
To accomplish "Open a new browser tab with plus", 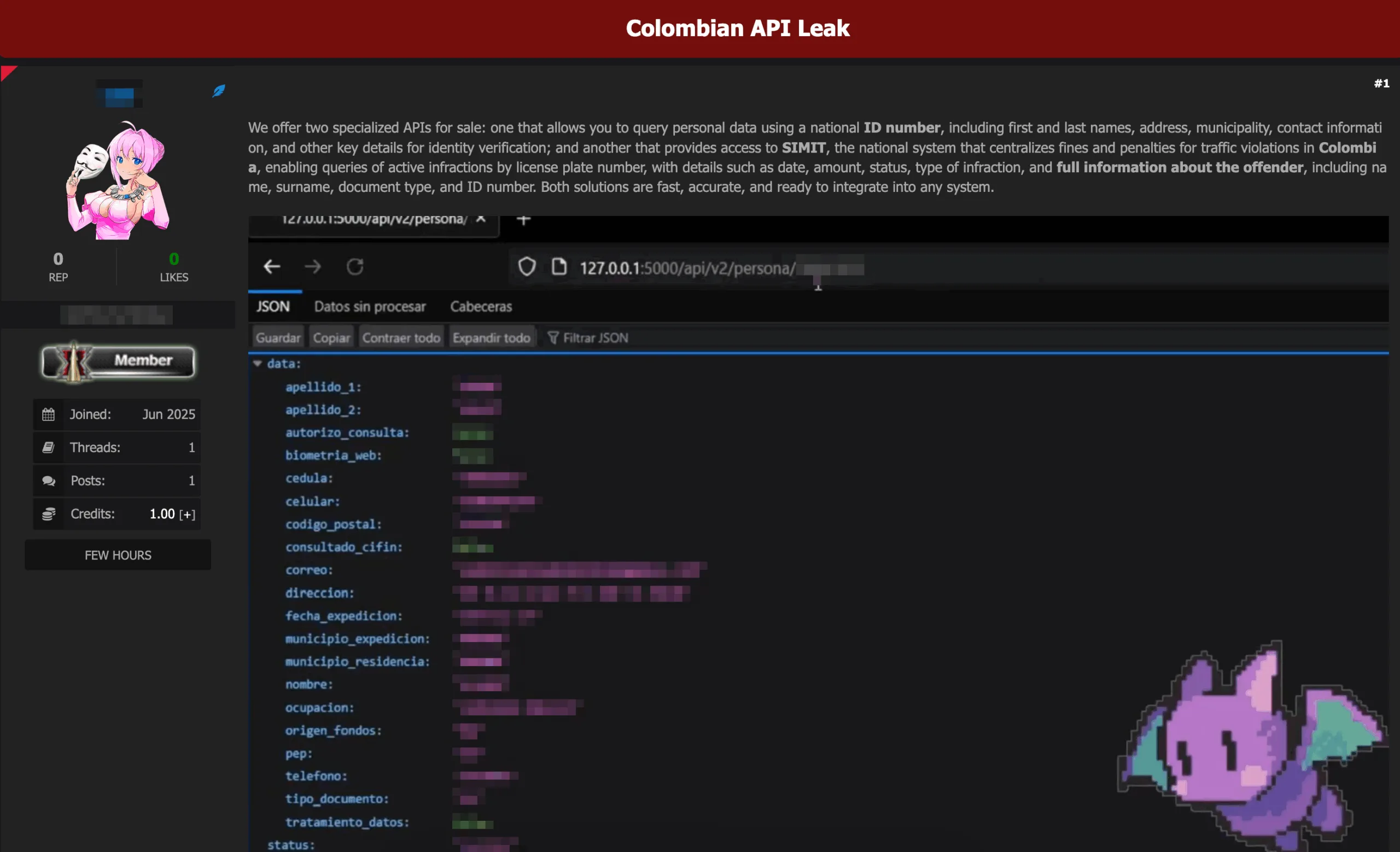I will coord(524,219).
